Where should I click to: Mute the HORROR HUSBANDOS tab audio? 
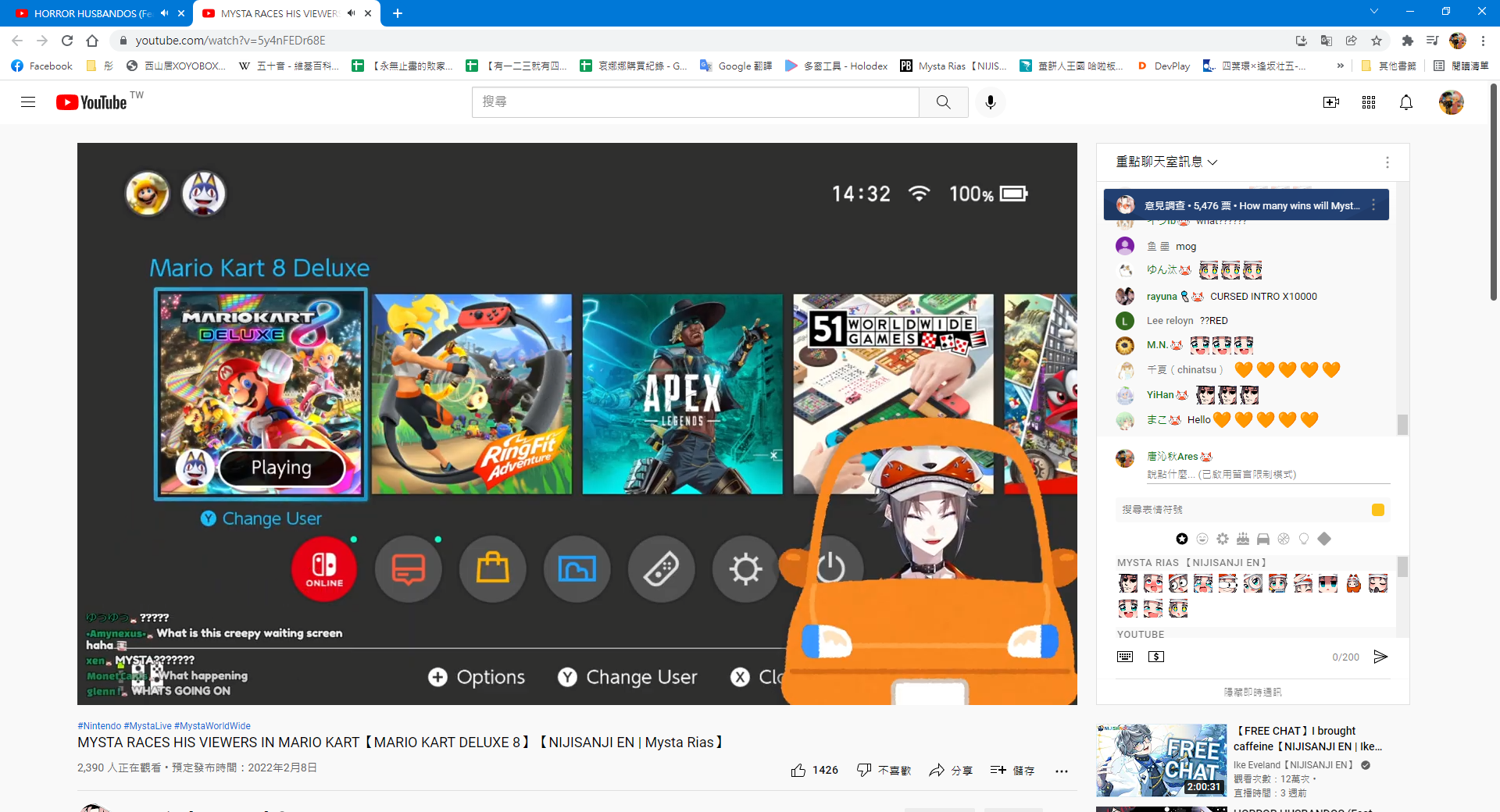point(164,13)
